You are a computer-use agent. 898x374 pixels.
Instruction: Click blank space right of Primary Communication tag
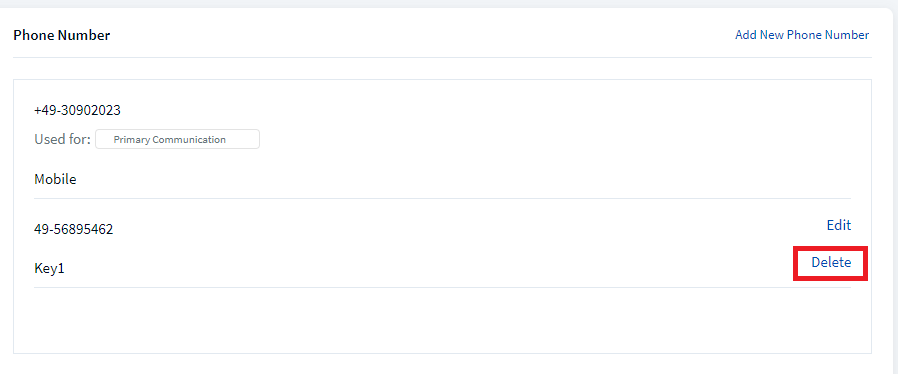pyautogui.click(x=556, y=139)
